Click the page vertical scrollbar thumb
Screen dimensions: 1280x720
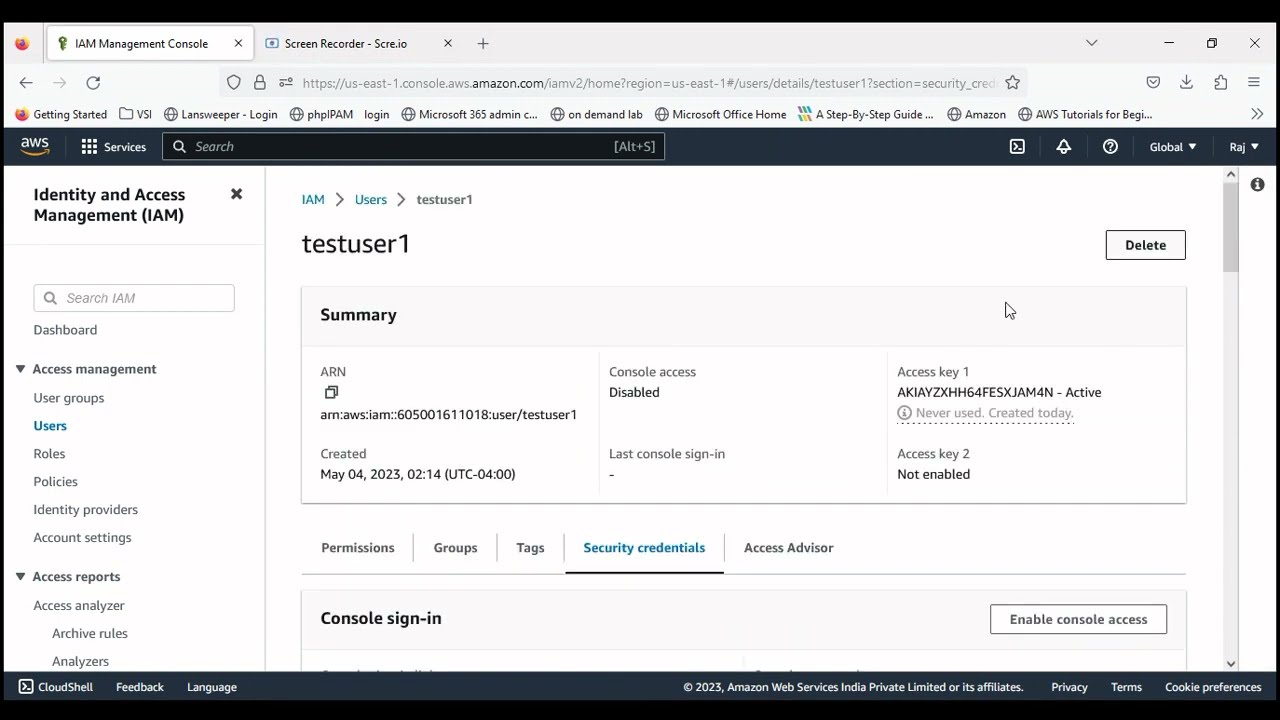point(1231,228)
